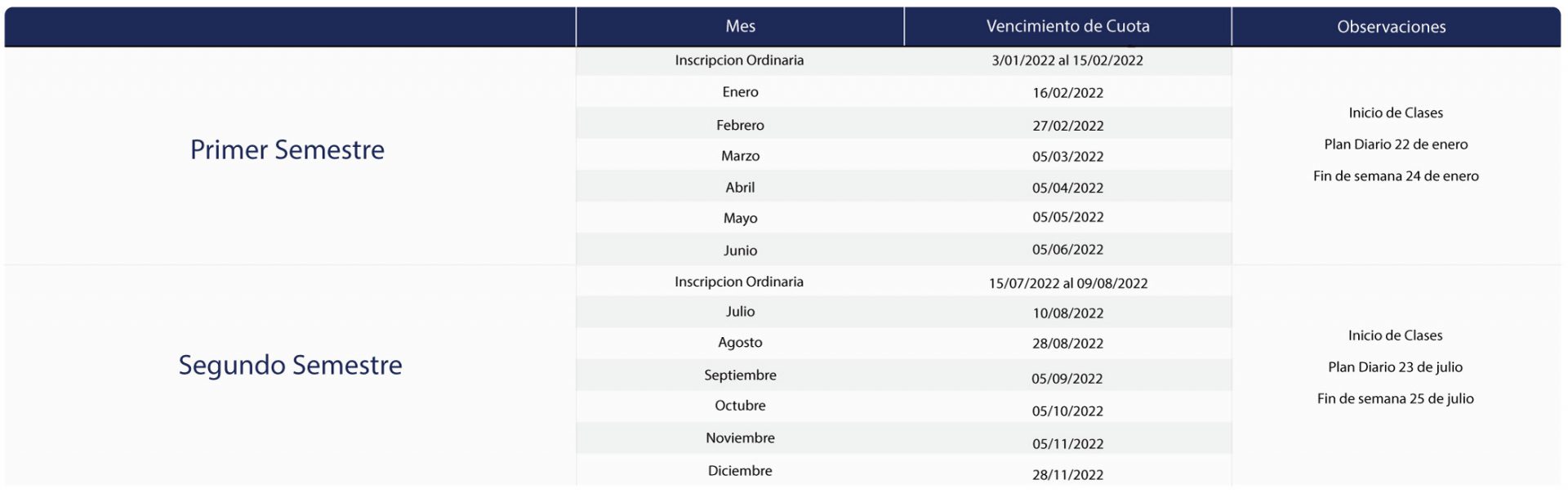The image size is (1568, 493).
Task: Select the Julio month cell
Action: (740, 312)
